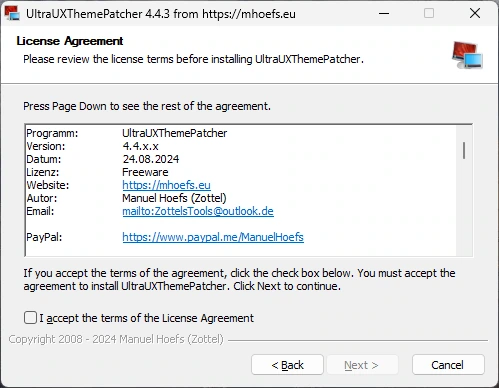Click the 'Programm:' label
Image resolution: width=499 pixels, height=388 pixels.
pos(52,133)
